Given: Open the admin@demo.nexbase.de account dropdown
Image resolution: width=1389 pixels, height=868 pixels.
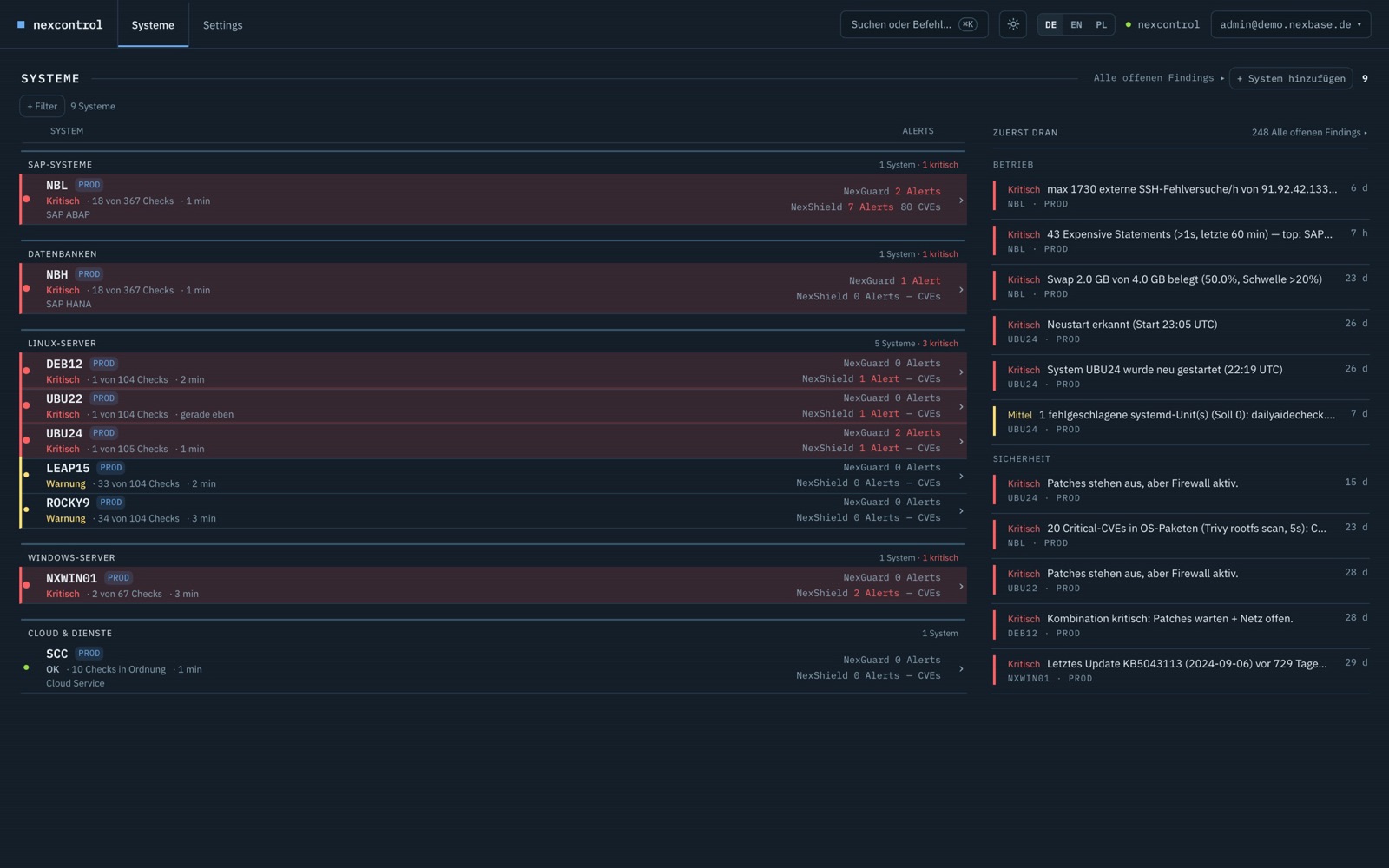Looking at the screenshot, I should pyautogui.click(x=1290, y=24).
